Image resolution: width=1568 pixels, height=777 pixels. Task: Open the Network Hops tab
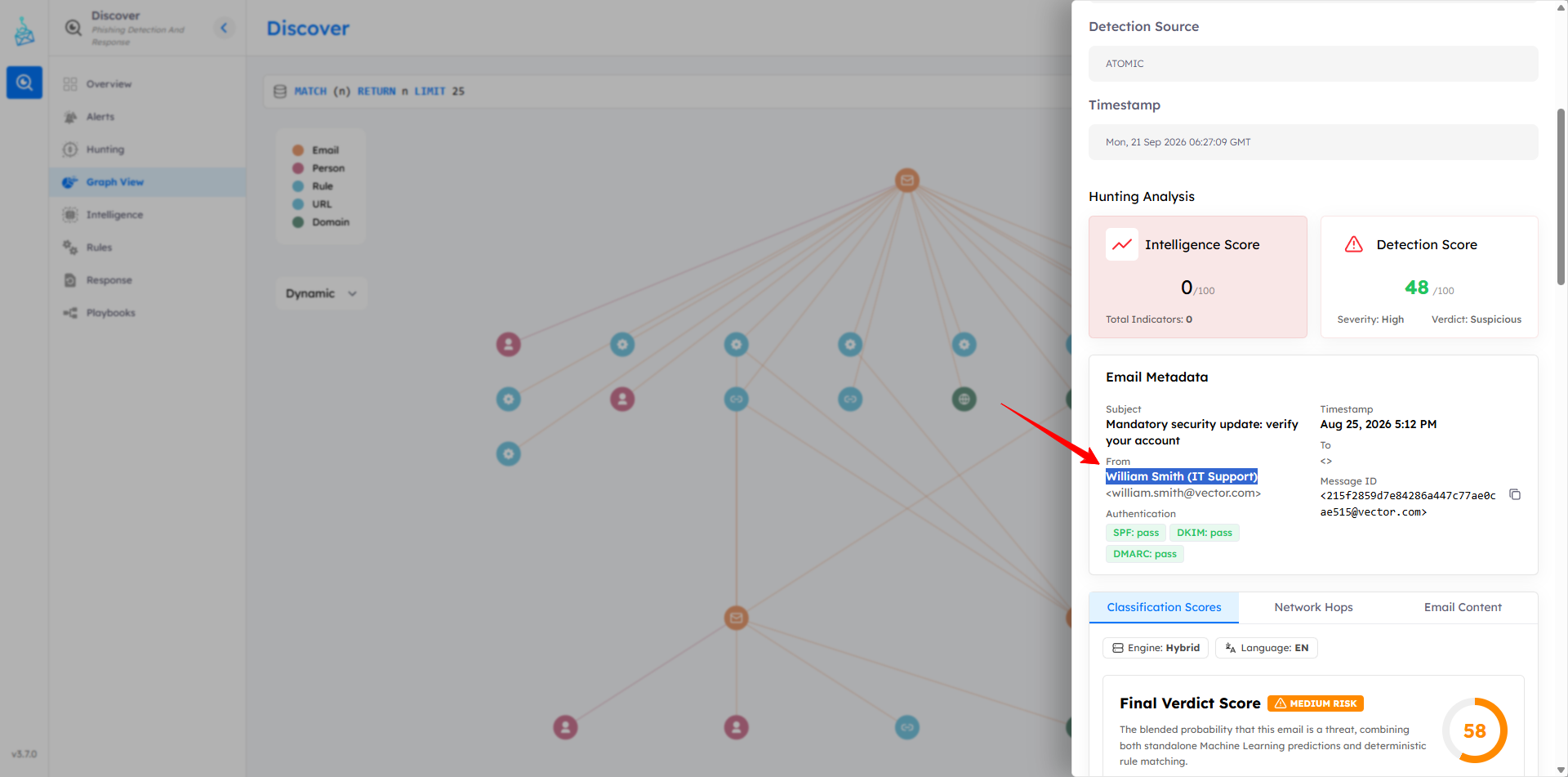(x=1313, y=607)
